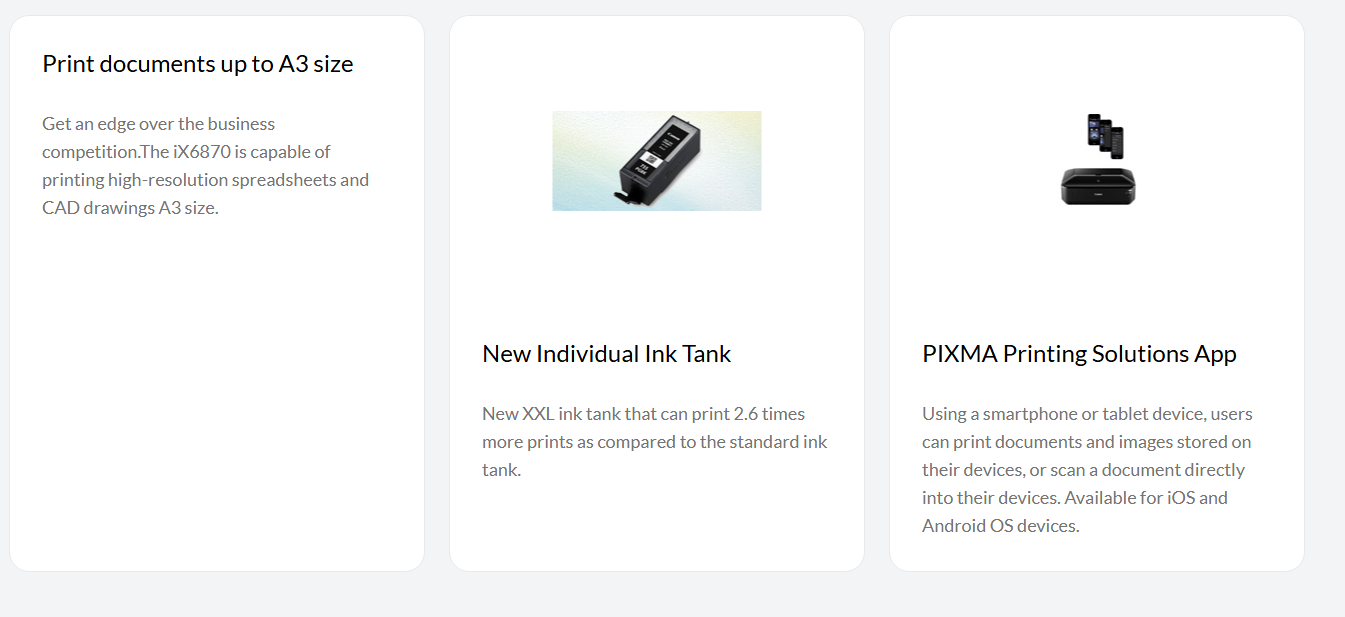Image resolution: width=1345 pixels, height=617 pixels.
Task: Click blank area below the ink tank description
Action: tap(656, 525)
